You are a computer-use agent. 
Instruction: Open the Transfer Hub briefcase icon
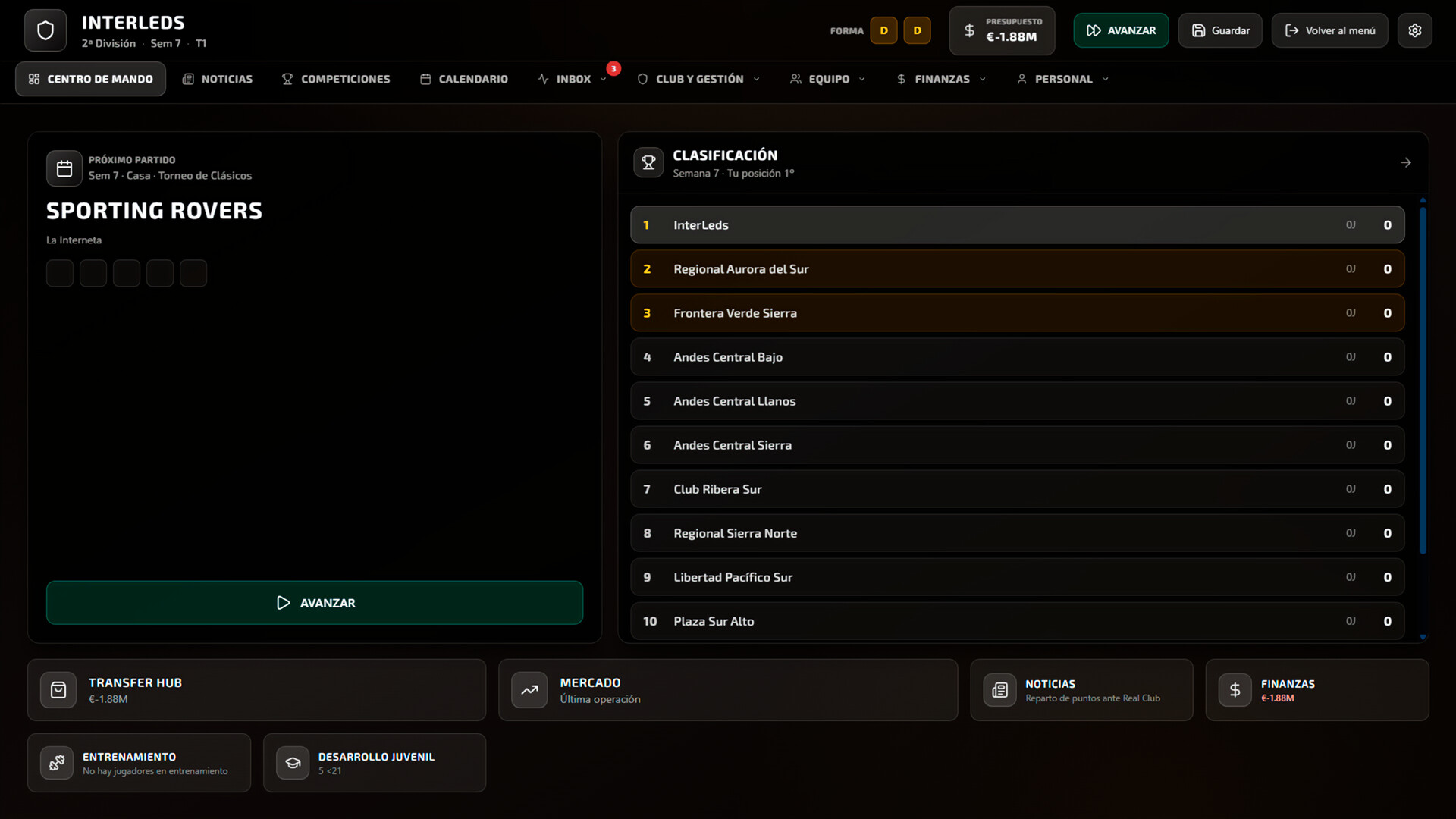58,690
